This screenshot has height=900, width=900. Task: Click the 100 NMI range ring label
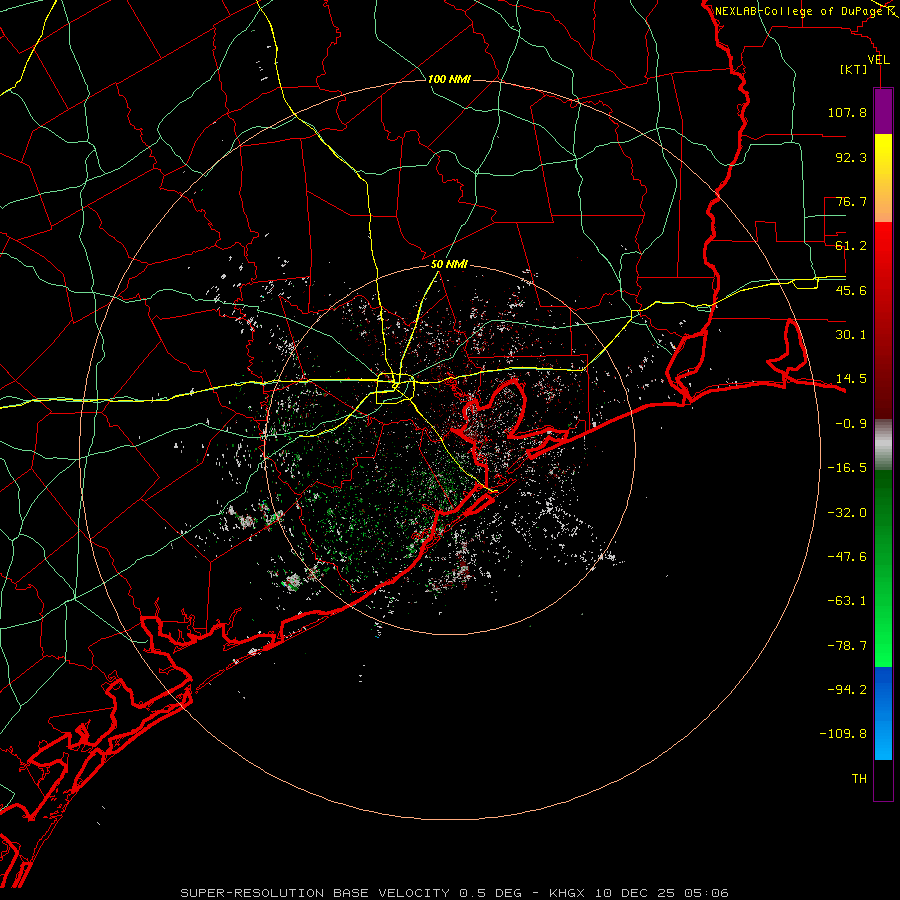click(449, 79)
